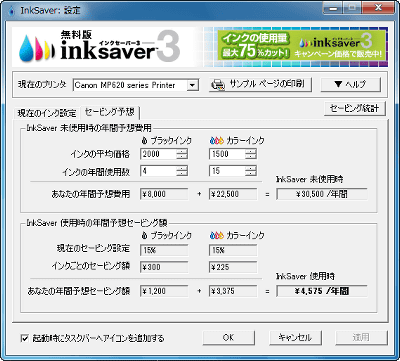The image size is (400, 361).
Task: Click color ink 15% saving setting value
Action: point(233,250)
